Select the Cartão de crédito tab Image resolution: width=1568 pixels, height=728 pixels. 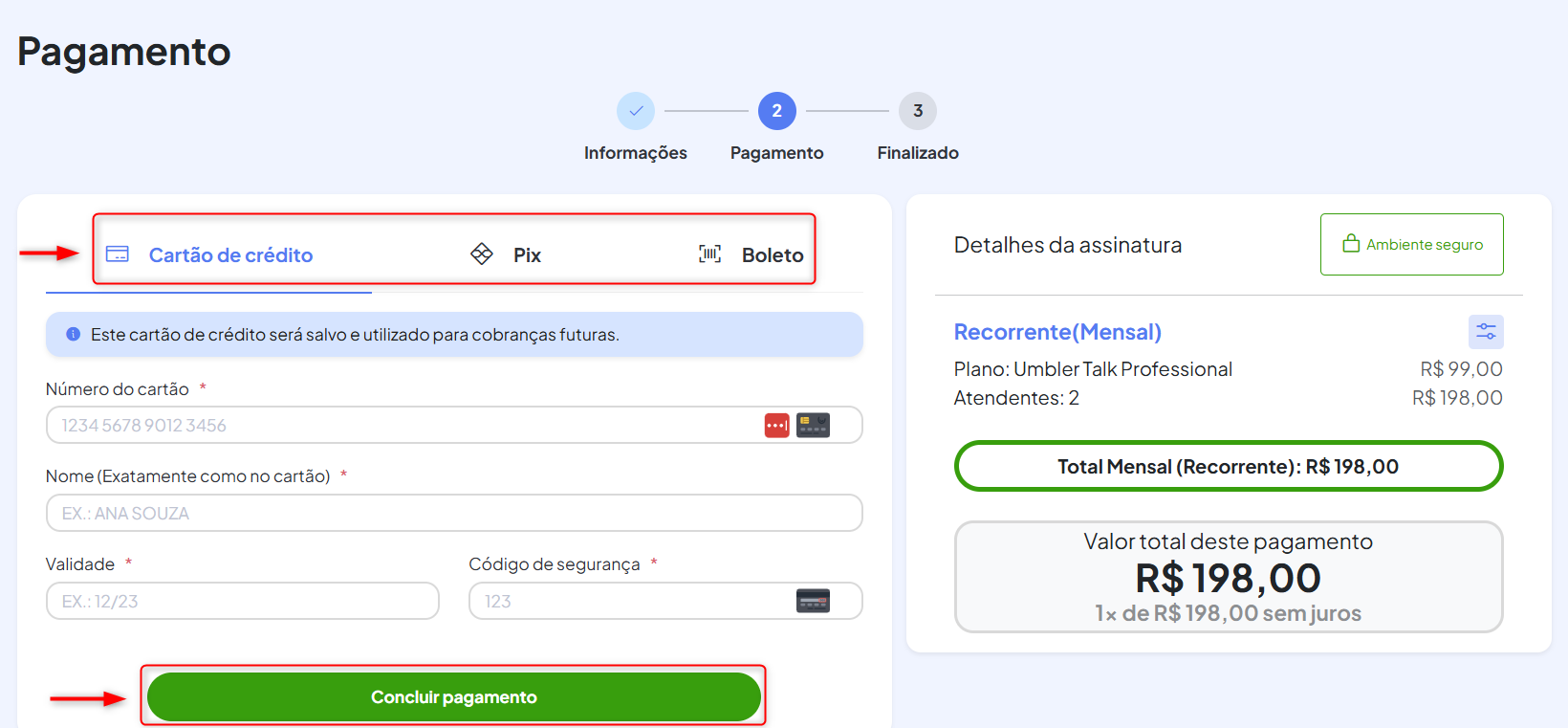[x=230, y=255]
